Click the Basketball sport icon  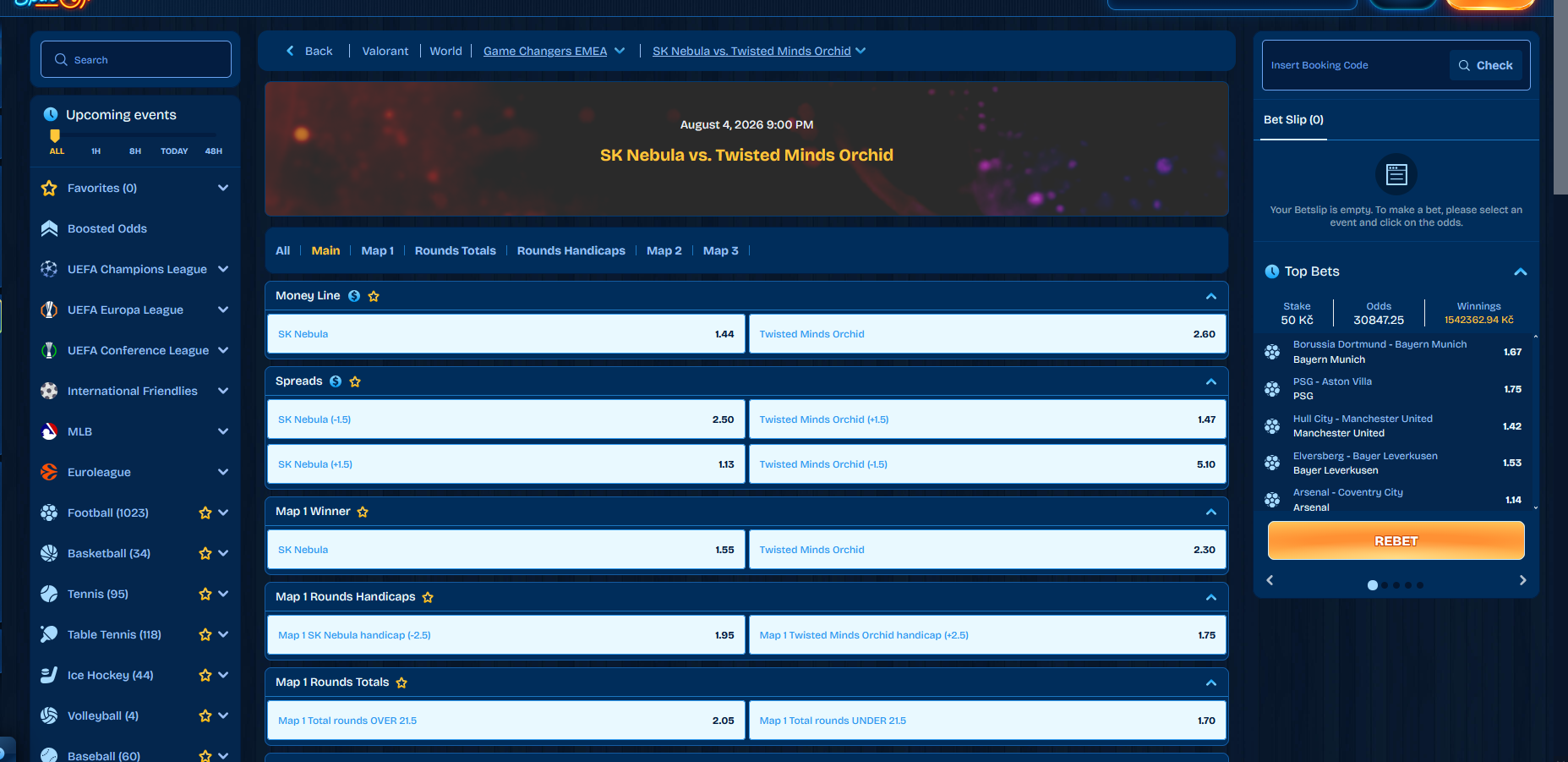(49, 553)
